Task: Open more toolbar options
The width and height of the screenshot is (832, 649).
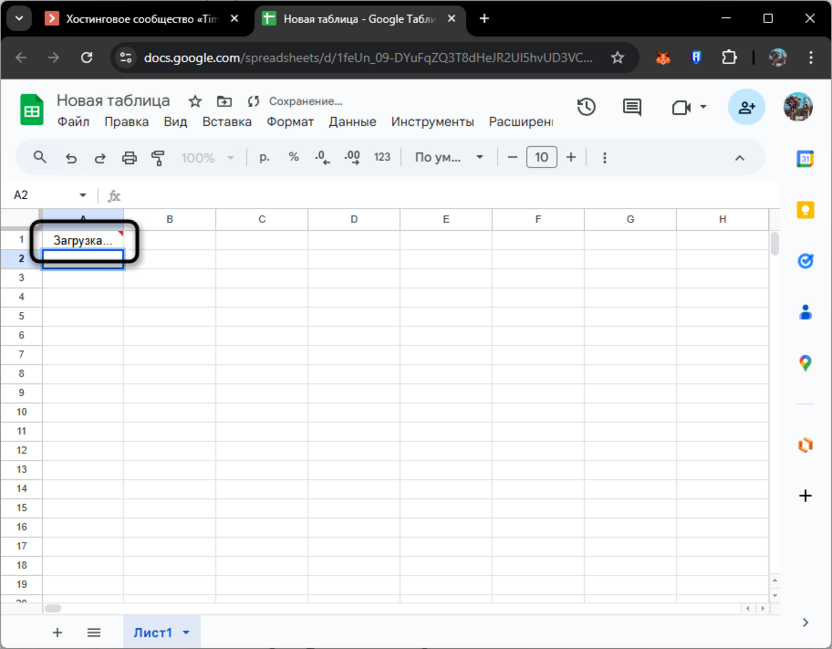Action: [x=604, y=158]
